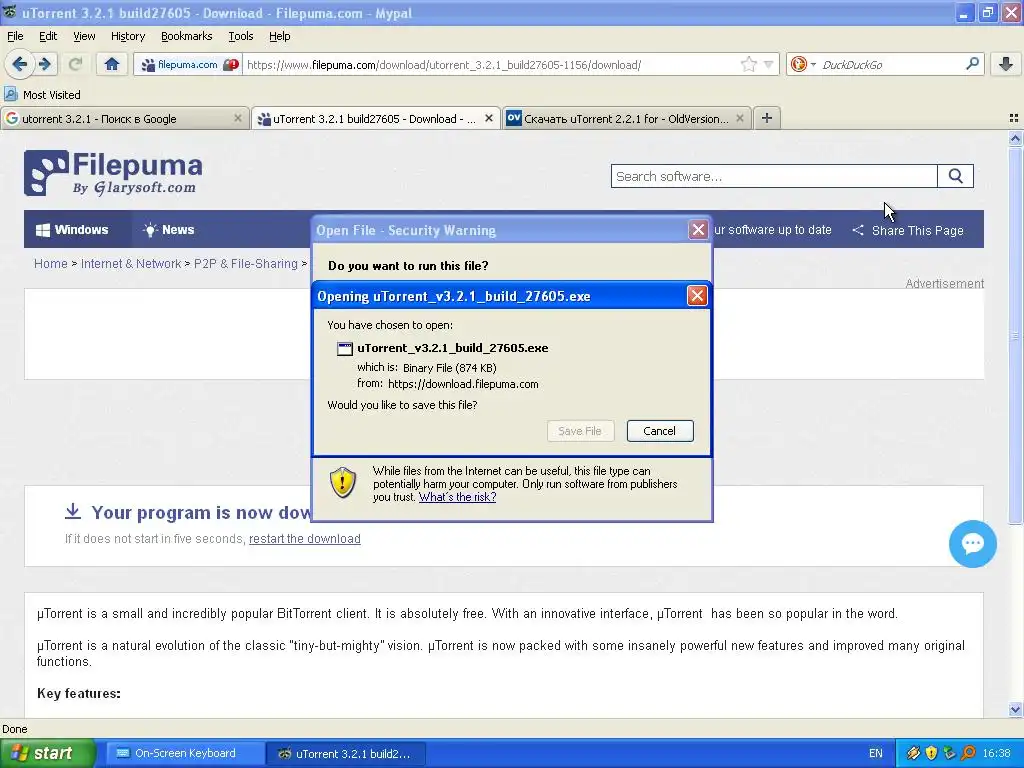This screenshot has height=768, width=1024.
Task: Click the URL in the address bar
Action: tap(444, 65)
